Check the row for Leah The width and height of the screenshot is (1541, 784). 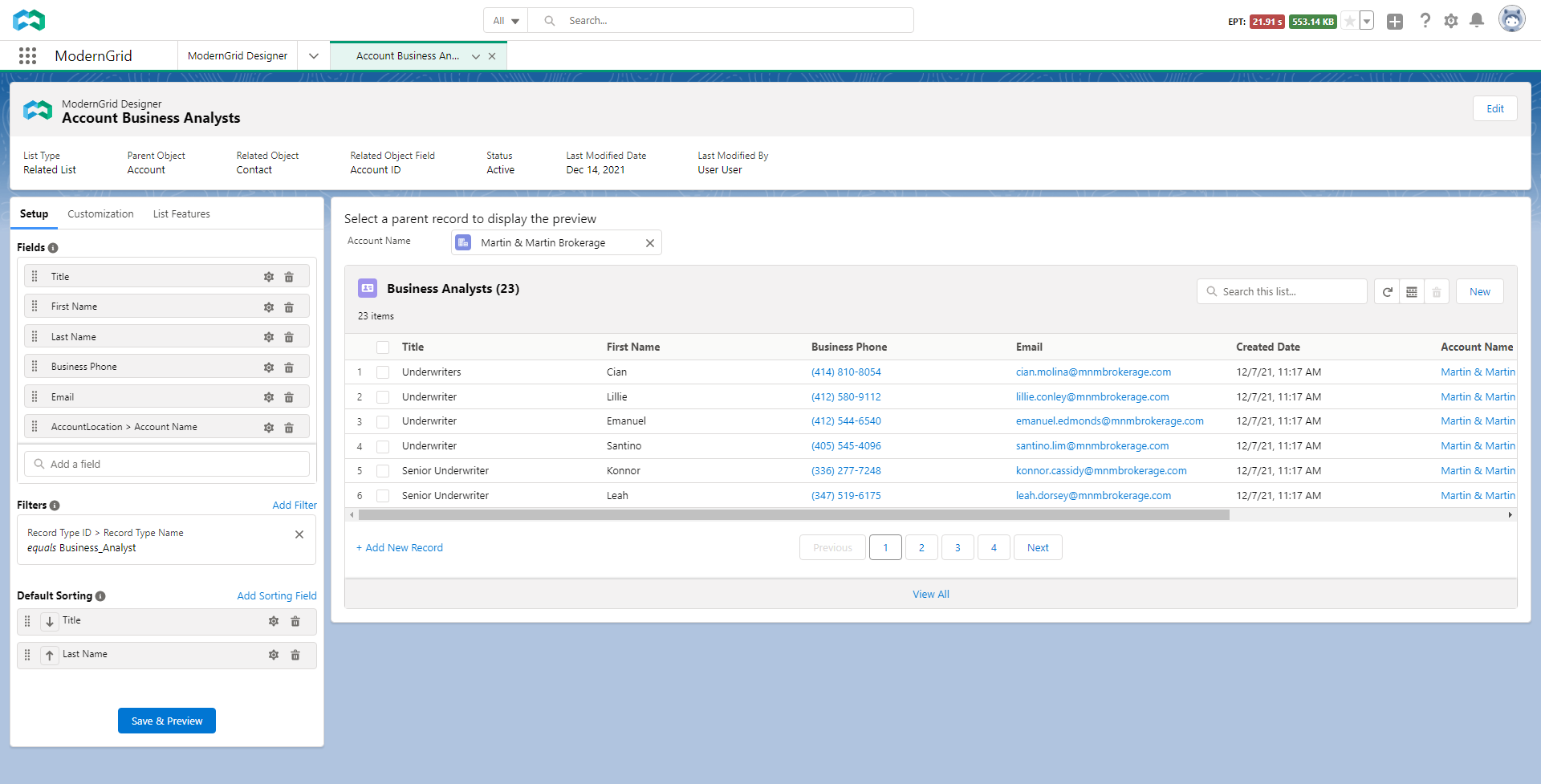point(383,496)
